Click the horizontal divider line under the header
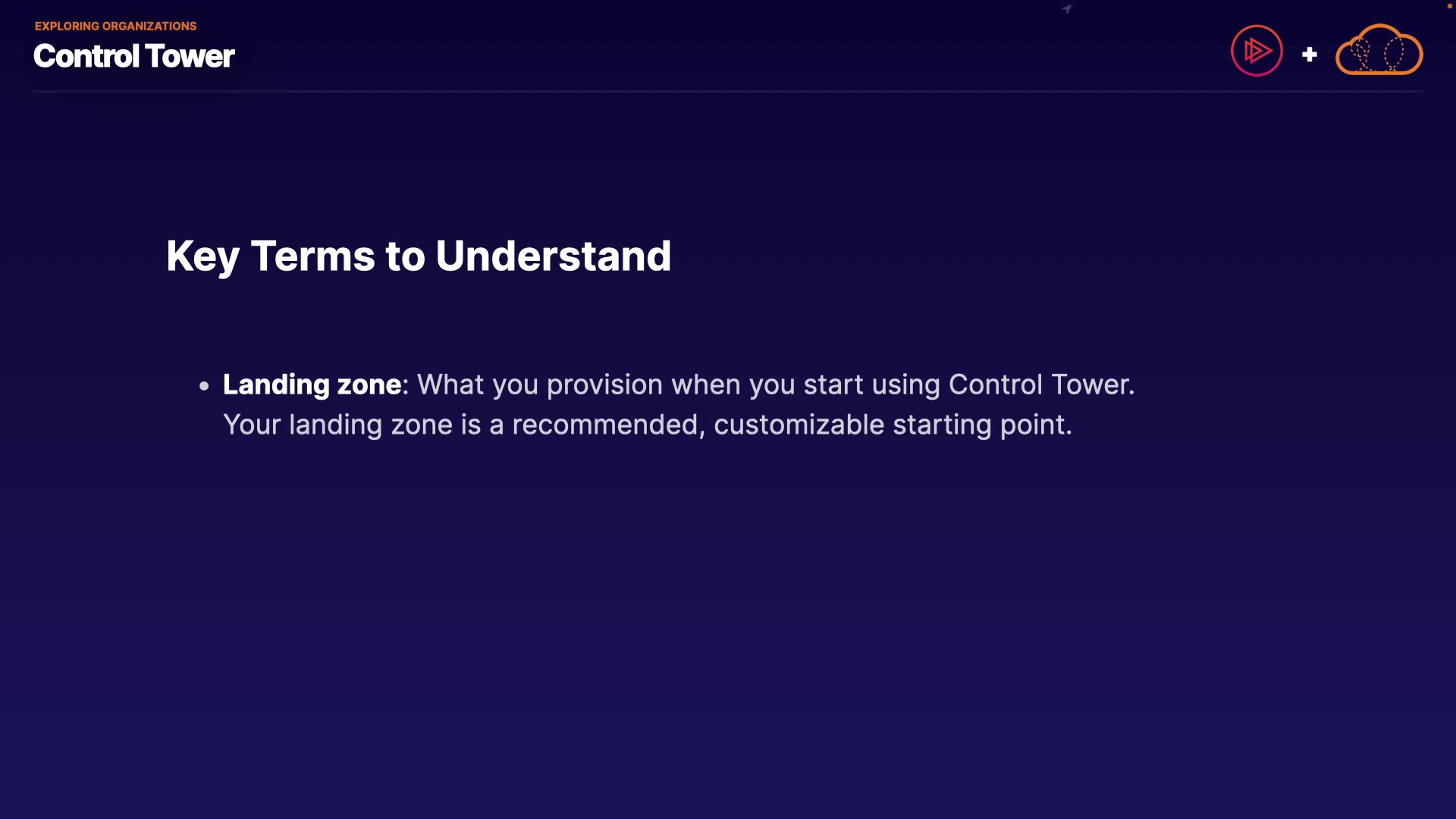Viewport: 1456px width, 819px height. pos(727,92)
